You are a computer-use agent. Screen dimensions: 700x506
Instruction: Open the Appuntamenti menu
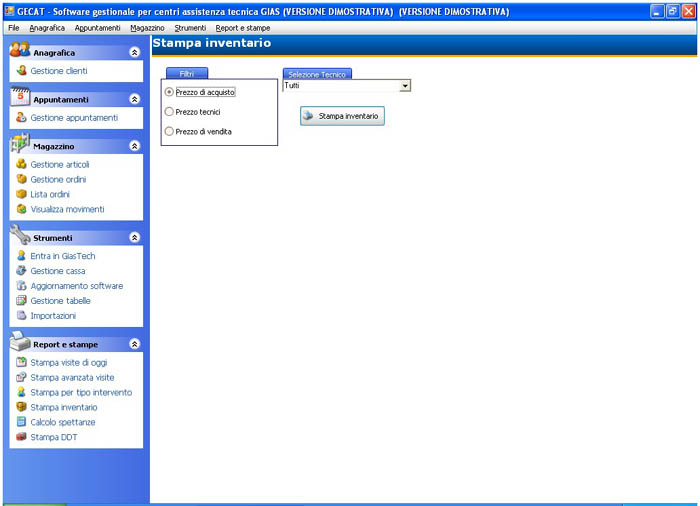pos(97,28)
